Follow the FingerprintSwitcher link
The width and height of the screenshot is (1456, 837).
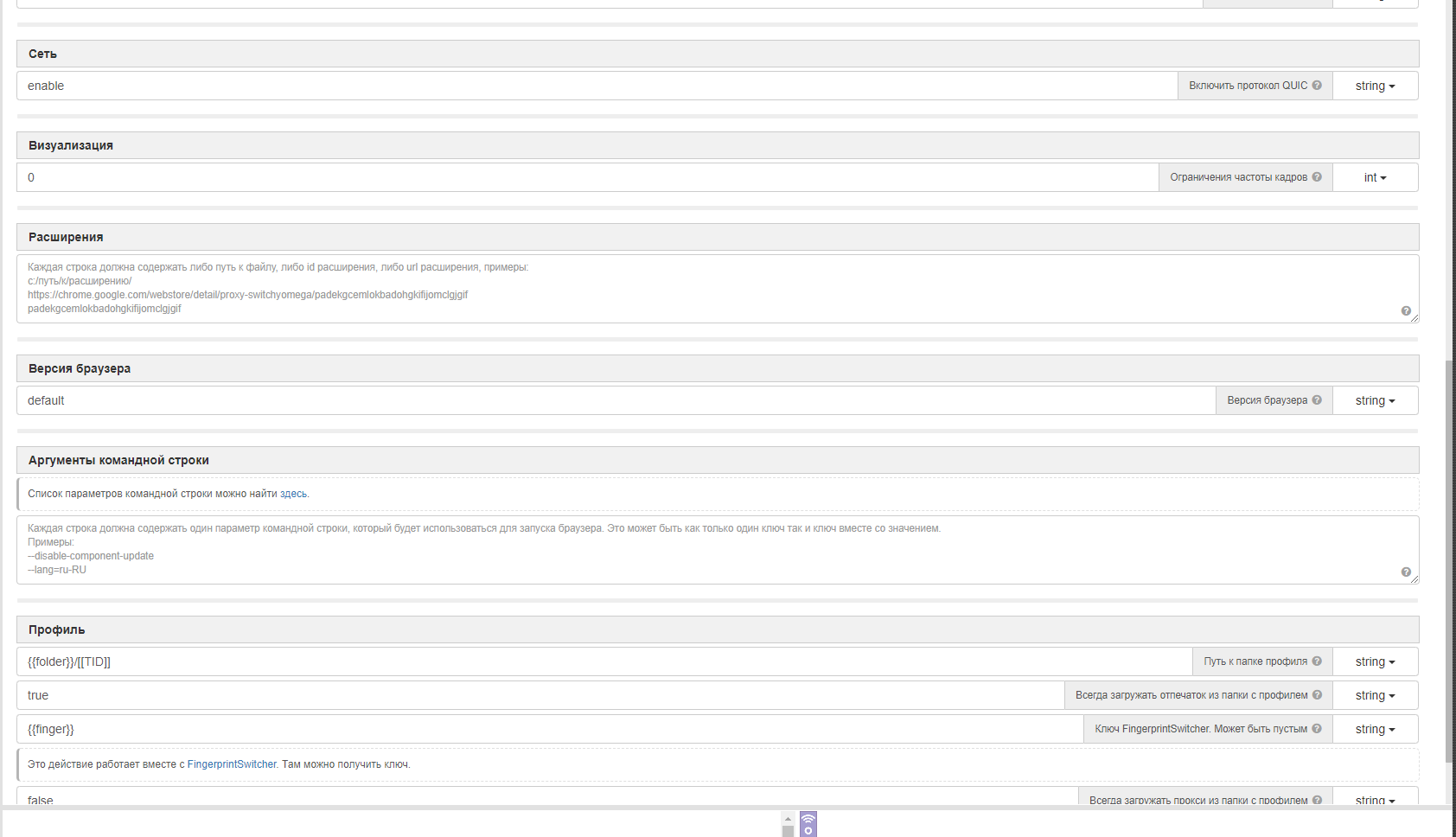pos(232,764)
